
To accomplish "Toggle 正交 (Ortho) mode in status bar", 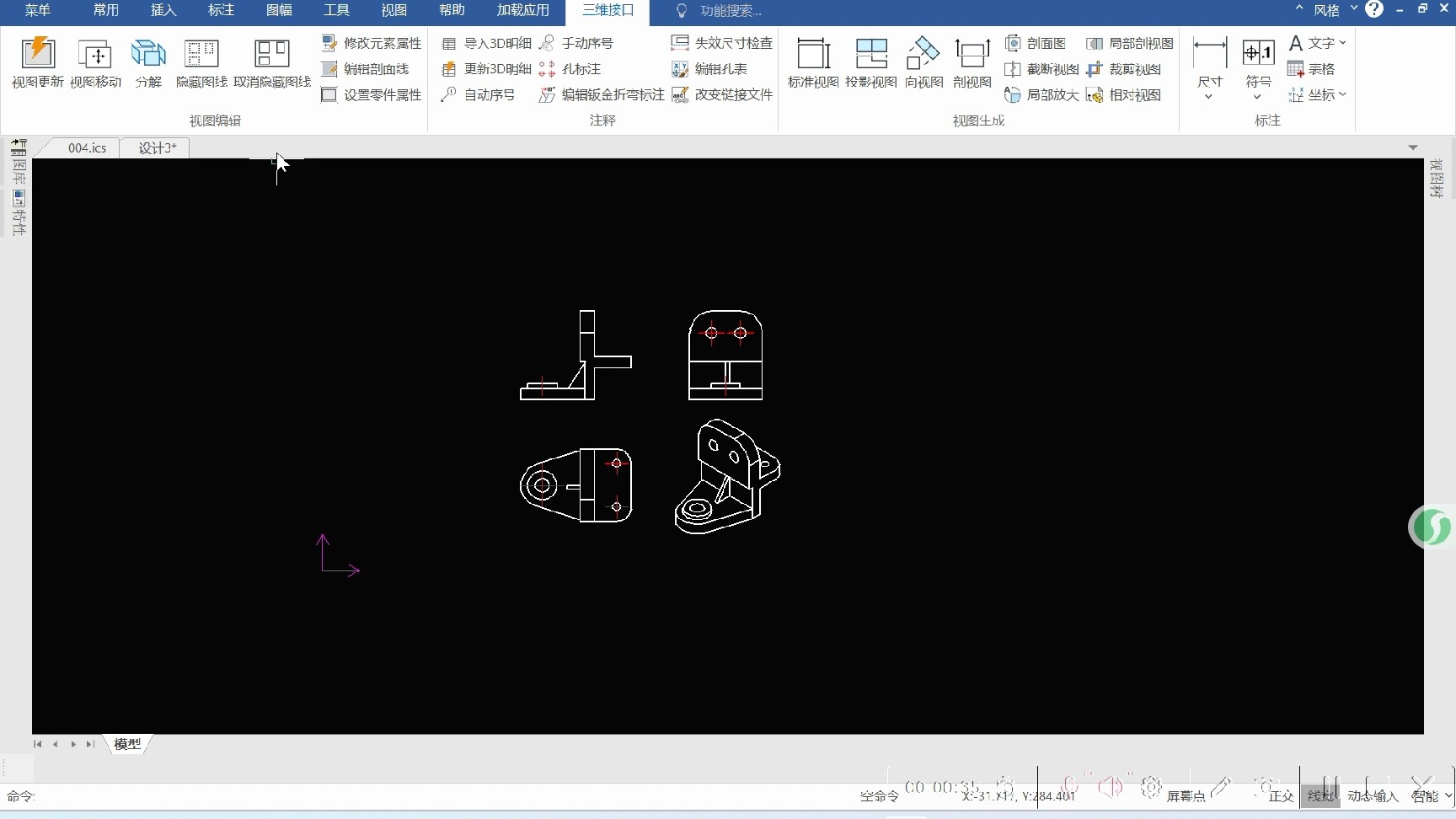I will tap(1281, 796).
